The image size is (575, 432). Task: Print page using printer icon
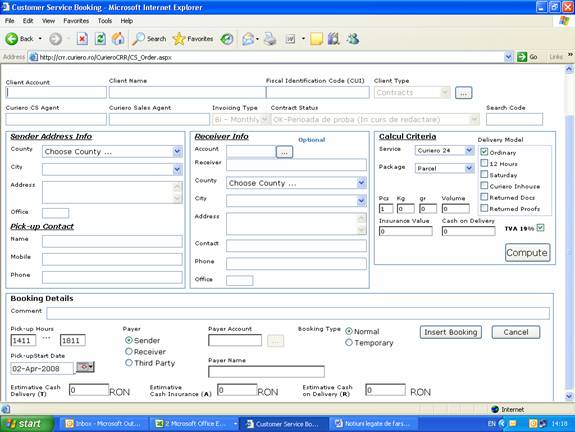click(270, 39)
